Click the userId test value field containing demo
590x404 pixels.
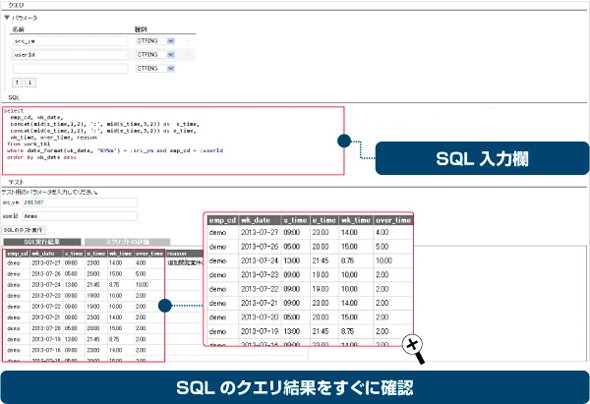79,216
